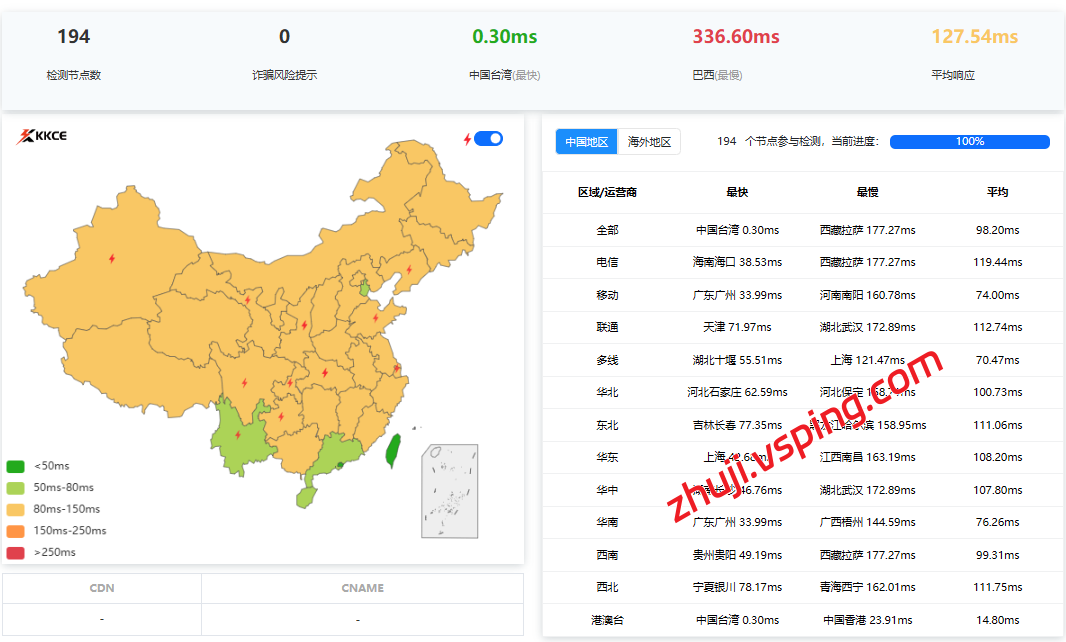
Task: Click the lightning marker in far-west Xinjiang
Action: click(x=111, y=259)
